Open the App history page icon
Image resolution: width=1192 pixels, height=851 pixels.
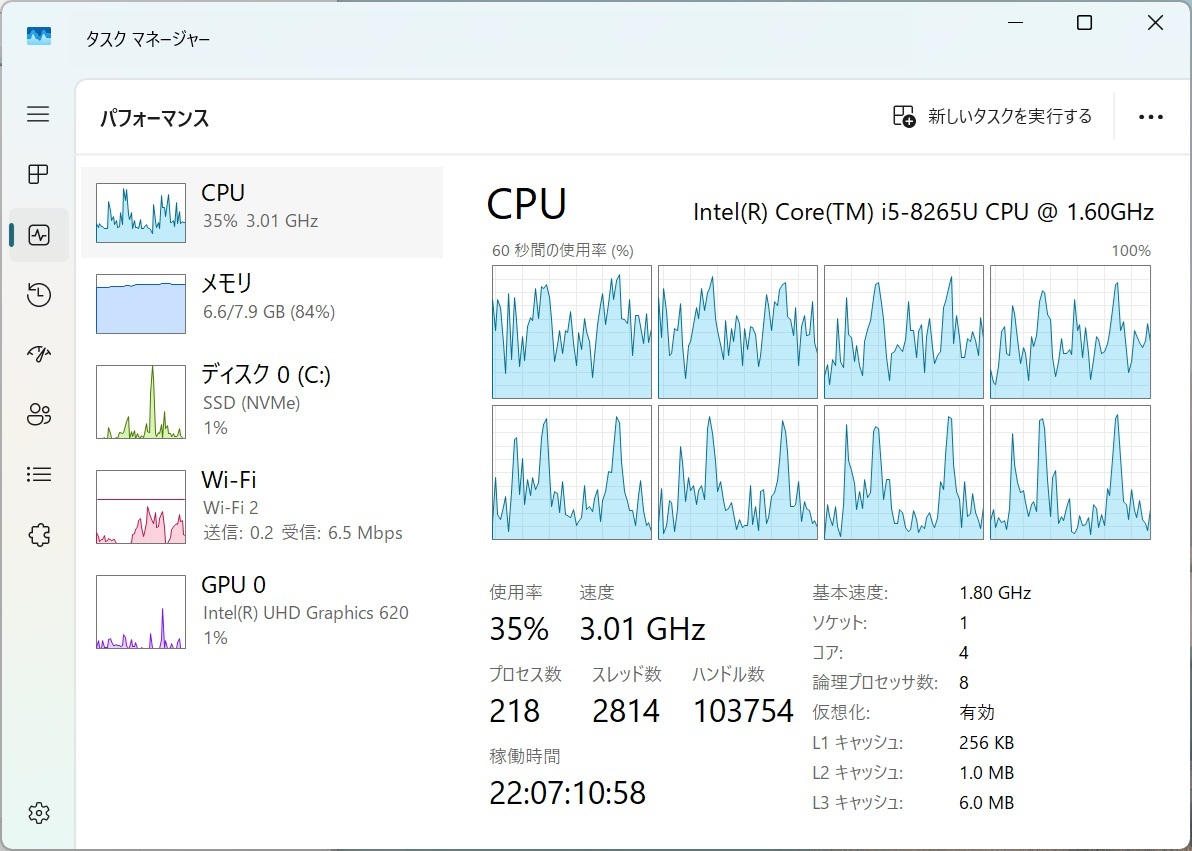pyautogui.click(x=39, y=295)
